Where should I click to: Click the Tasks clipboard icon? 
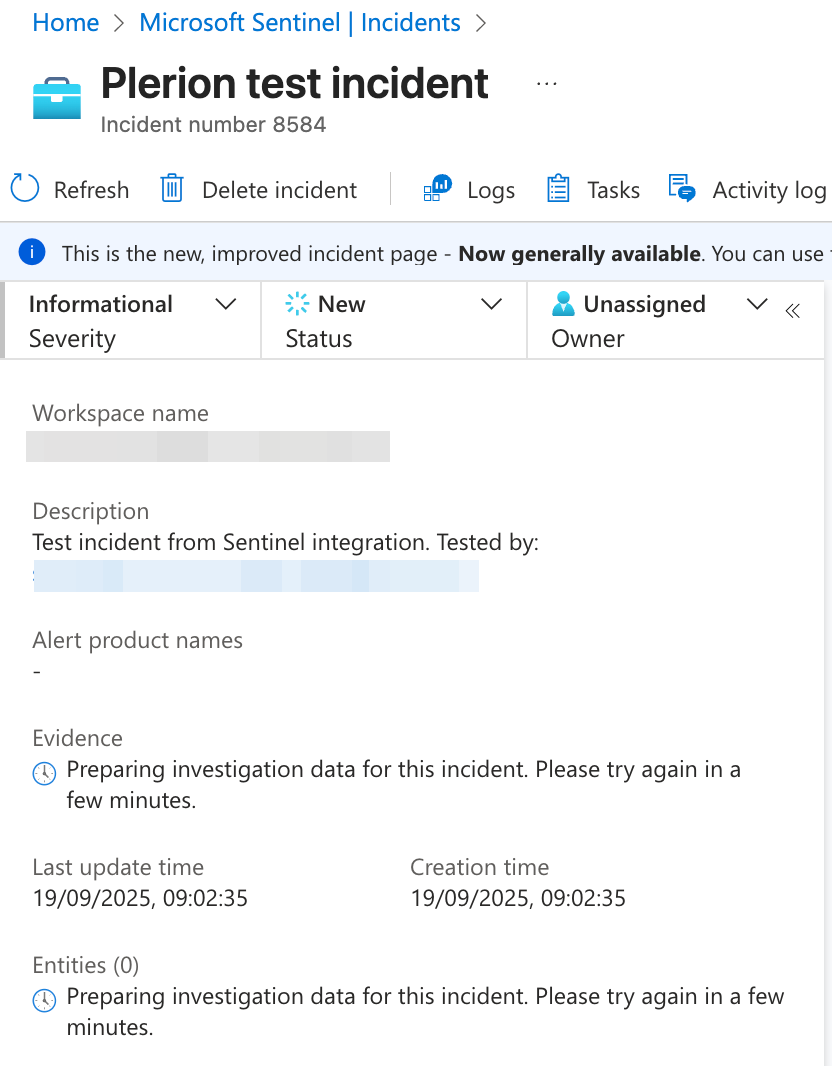click(x=558, y=188)
